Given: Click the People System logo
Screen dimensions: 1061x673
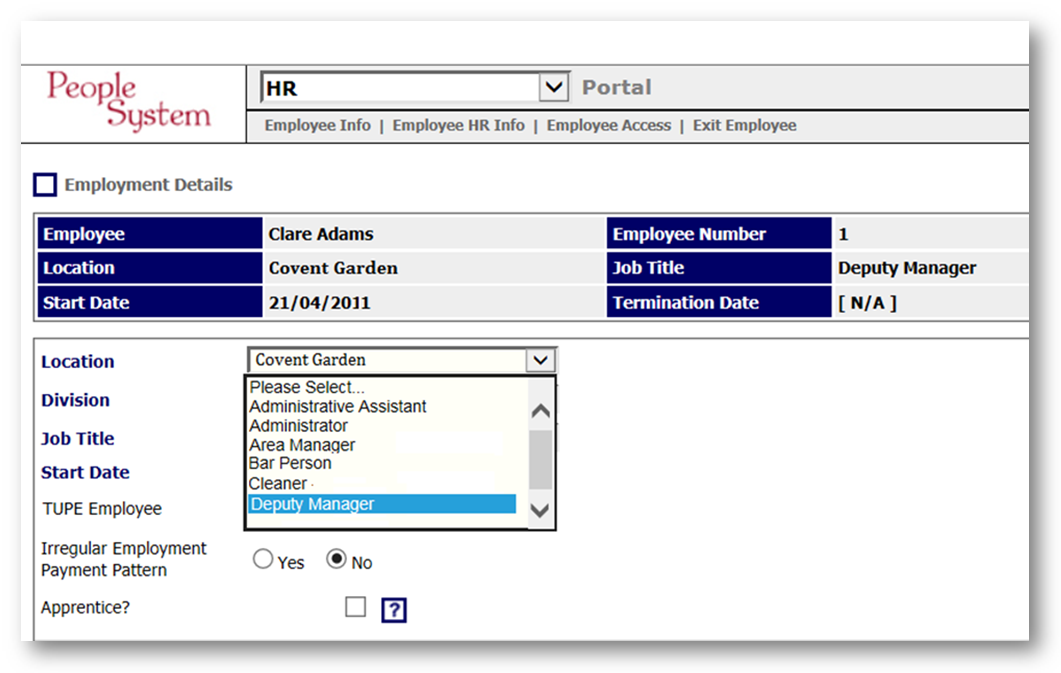Looking at the screenshot, I should pyautogui.click(x=128, y=101).
